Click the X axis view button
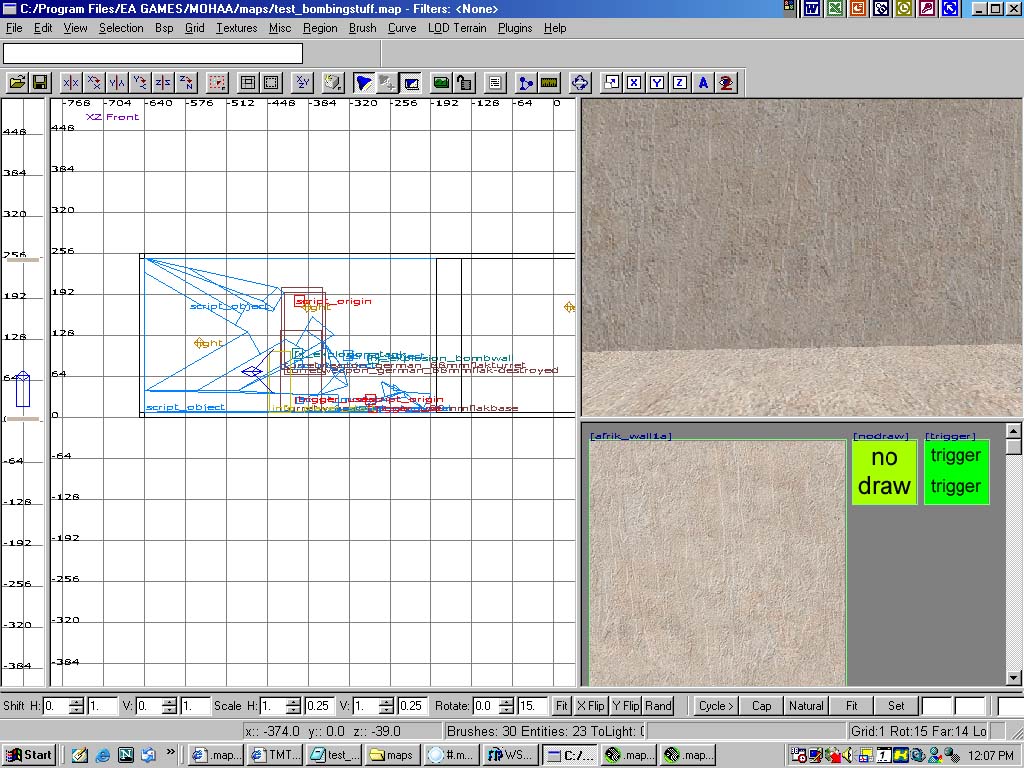The width and height of the screenshot is (1024, 768). click(634, 83)
